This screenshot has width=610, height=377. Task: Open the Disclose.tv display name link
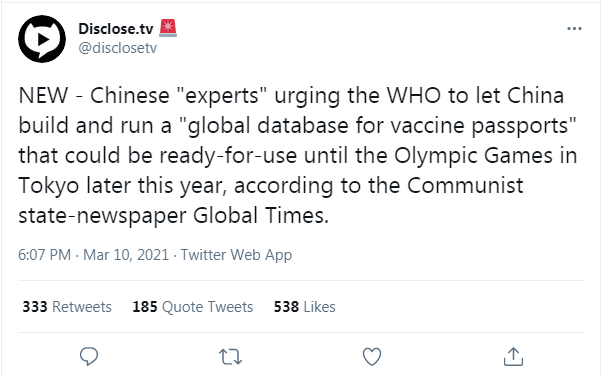coord(116,28)
